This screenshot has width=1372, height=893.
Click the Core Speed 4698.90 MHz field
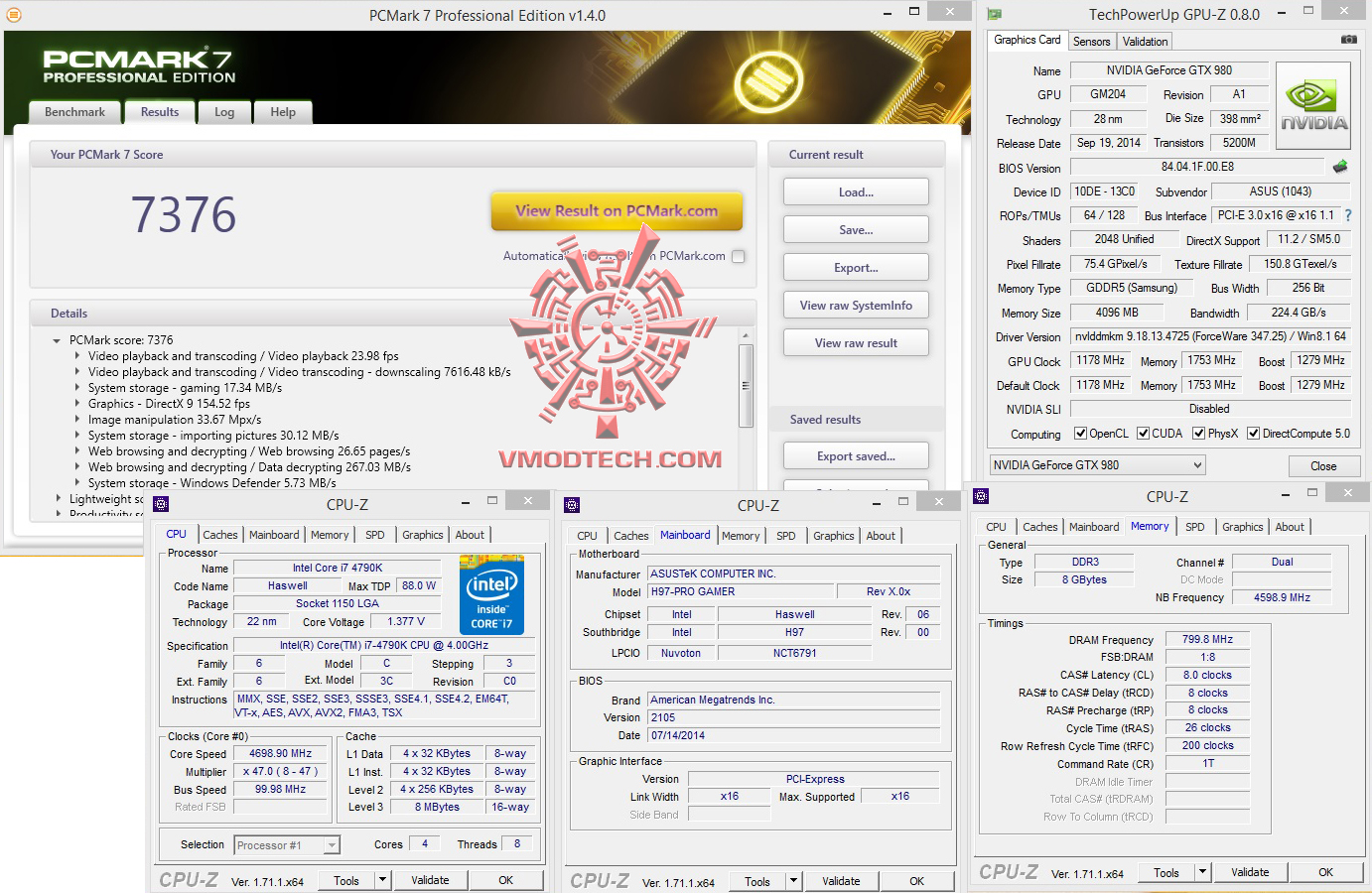click(280, 753)
